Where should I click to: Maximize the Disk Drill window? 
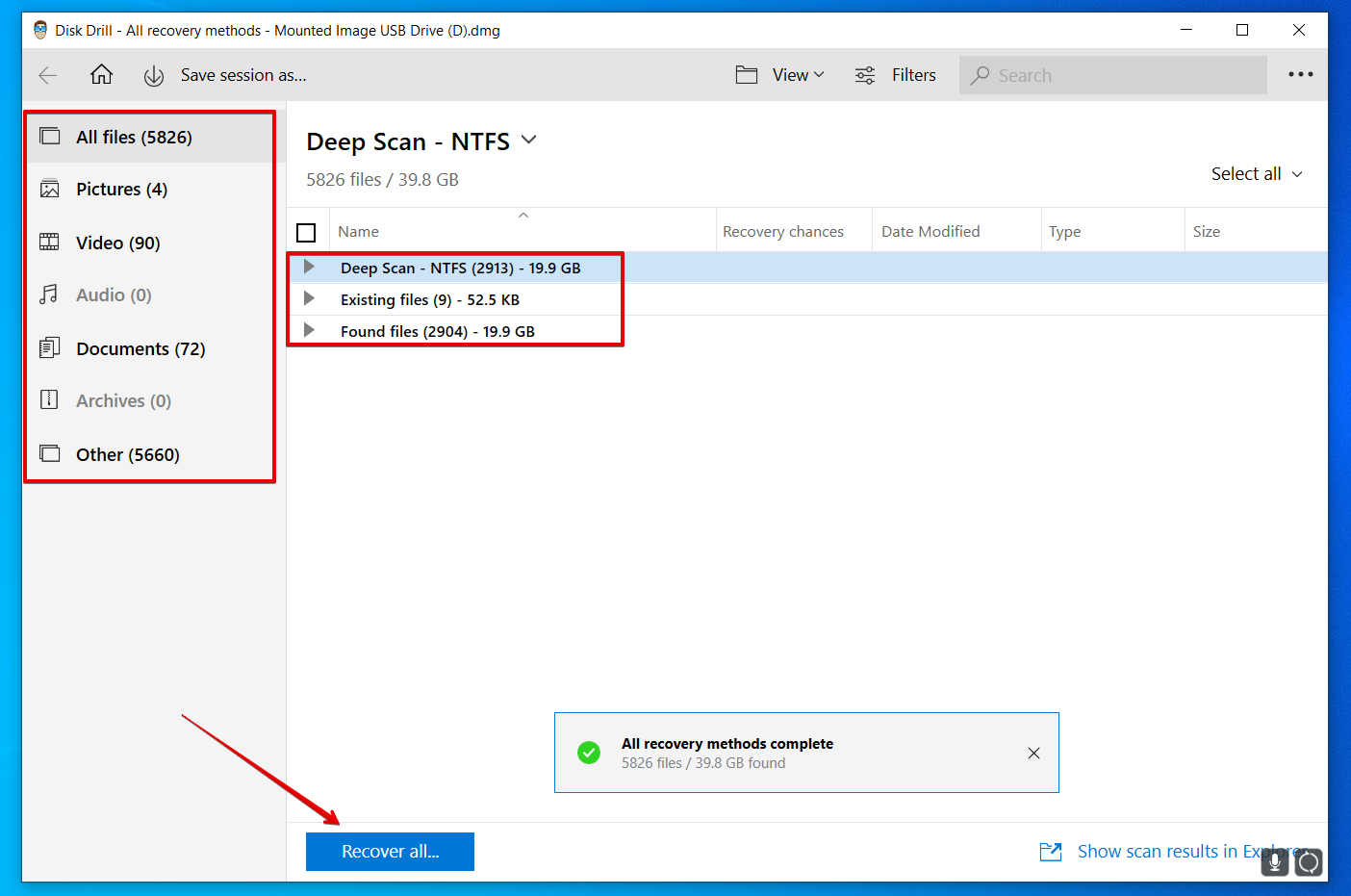(1242, 30)
